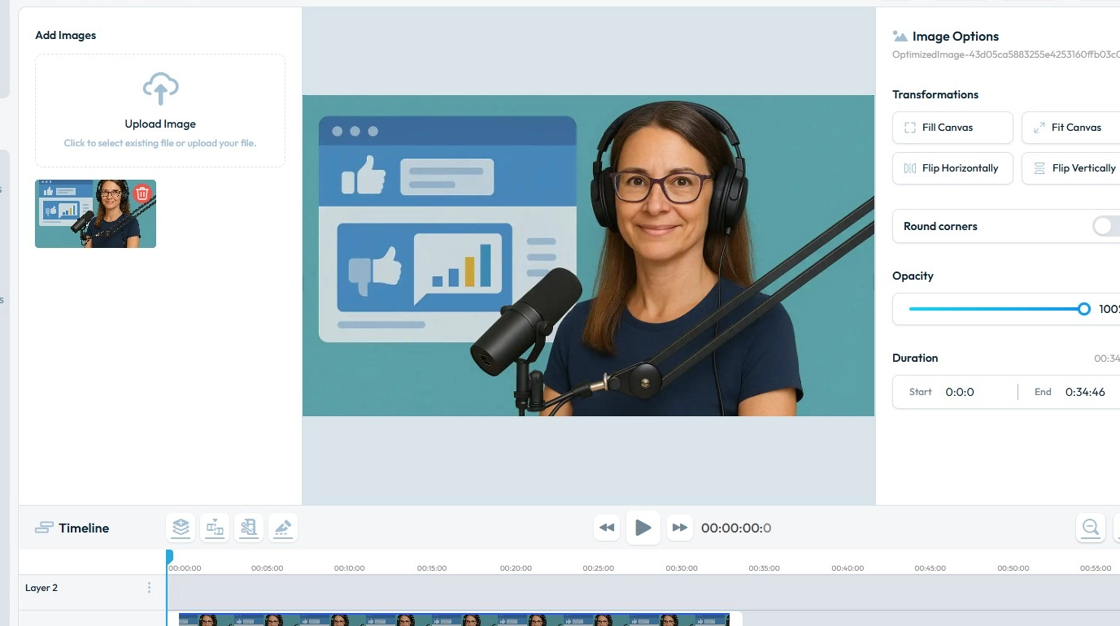The width and height of the screenshot is (1120, 626).
Task: Flip the image vertically
Action: point(1071,168)
